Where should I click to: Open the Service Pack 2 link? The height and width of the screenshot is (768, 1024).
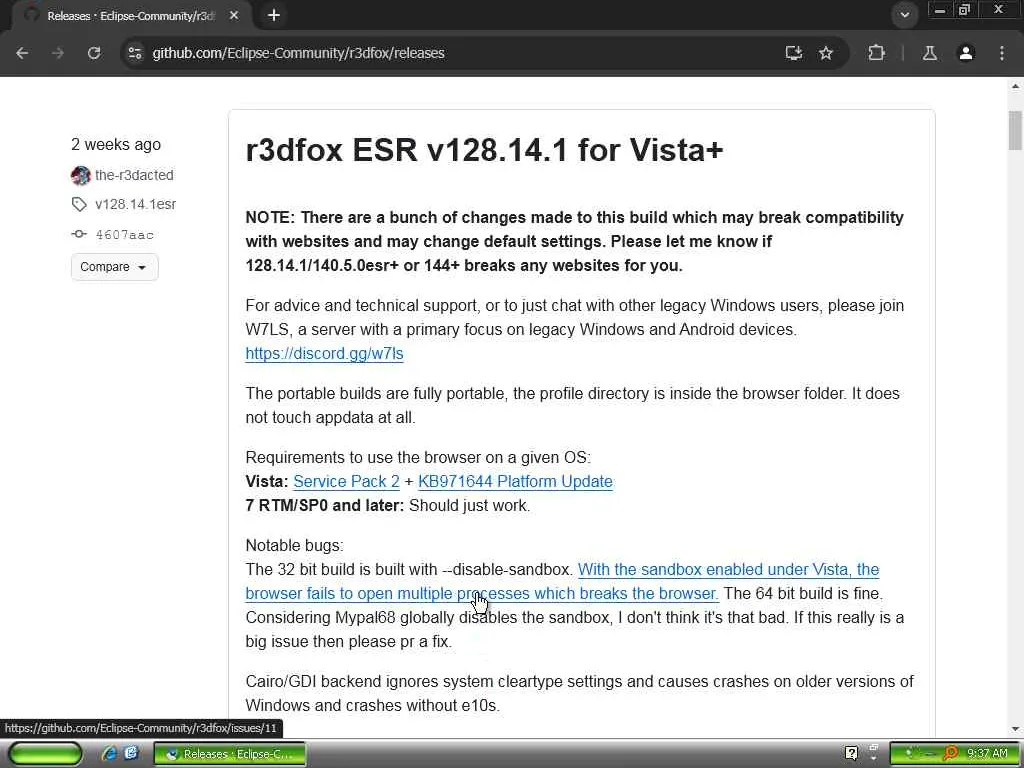click(x=346, y=481)
